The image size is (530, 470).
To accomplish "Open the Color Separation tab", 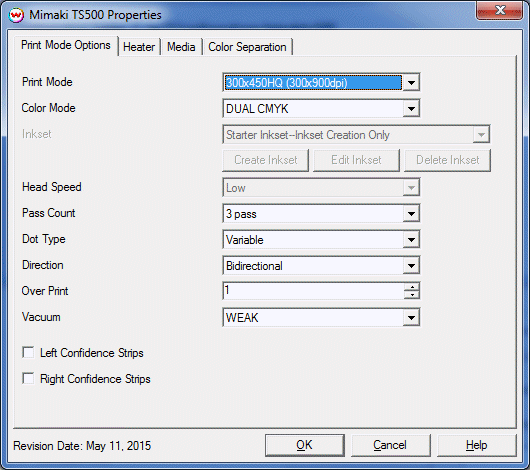I will click(x=247, y=47).
